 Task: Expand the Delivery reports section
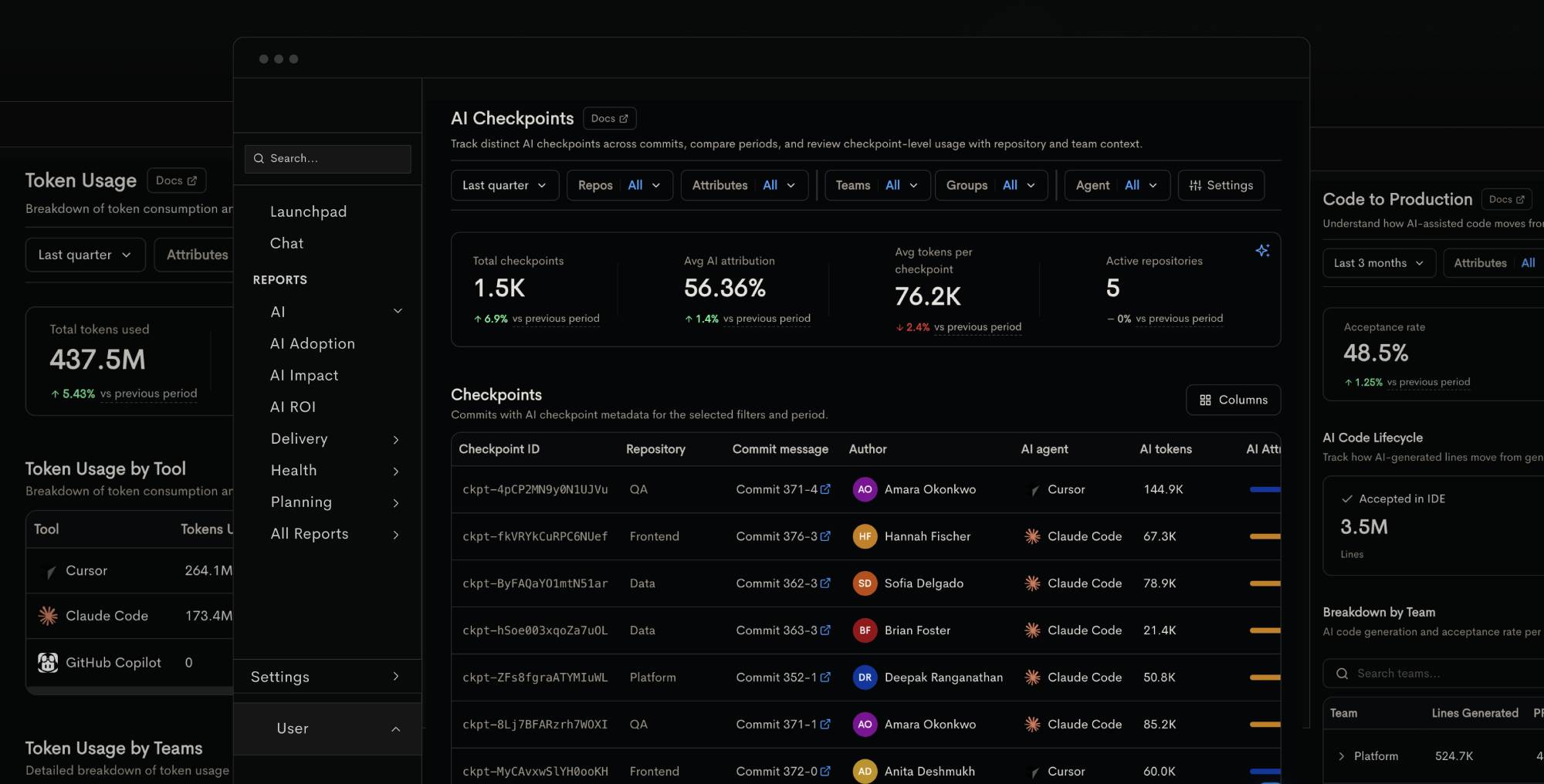(334, 439)
